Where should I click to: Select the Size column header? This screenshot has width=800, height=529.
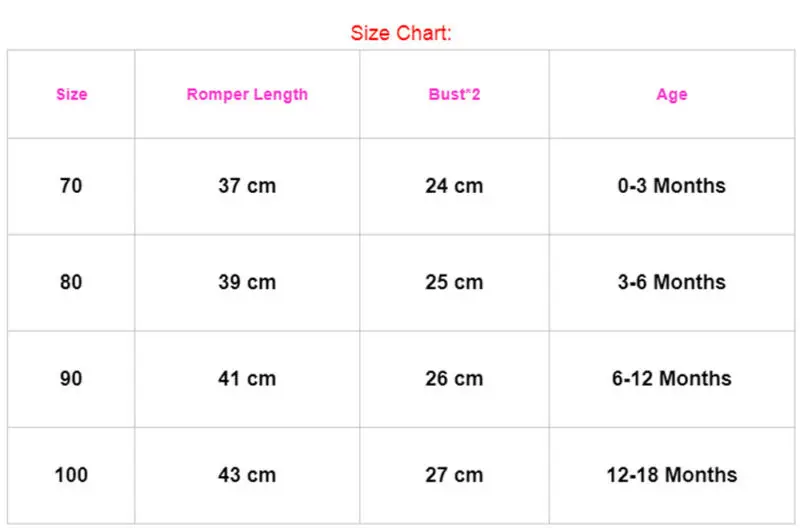click(71, 94)
